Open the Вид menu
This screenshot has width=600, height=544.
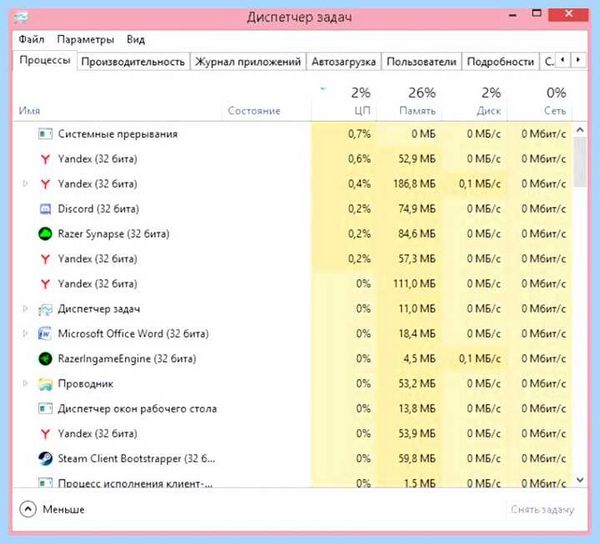point(135,39)
